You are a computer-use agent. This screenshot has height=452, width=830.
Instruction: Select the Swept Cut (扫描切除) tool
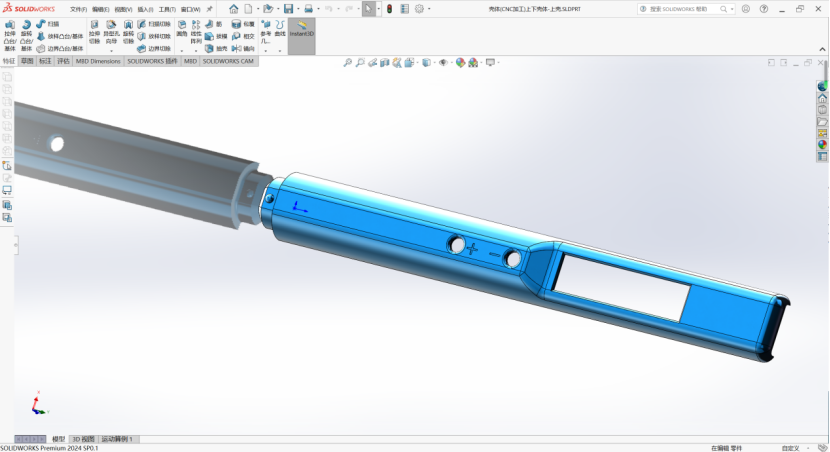tap(154, 24)
